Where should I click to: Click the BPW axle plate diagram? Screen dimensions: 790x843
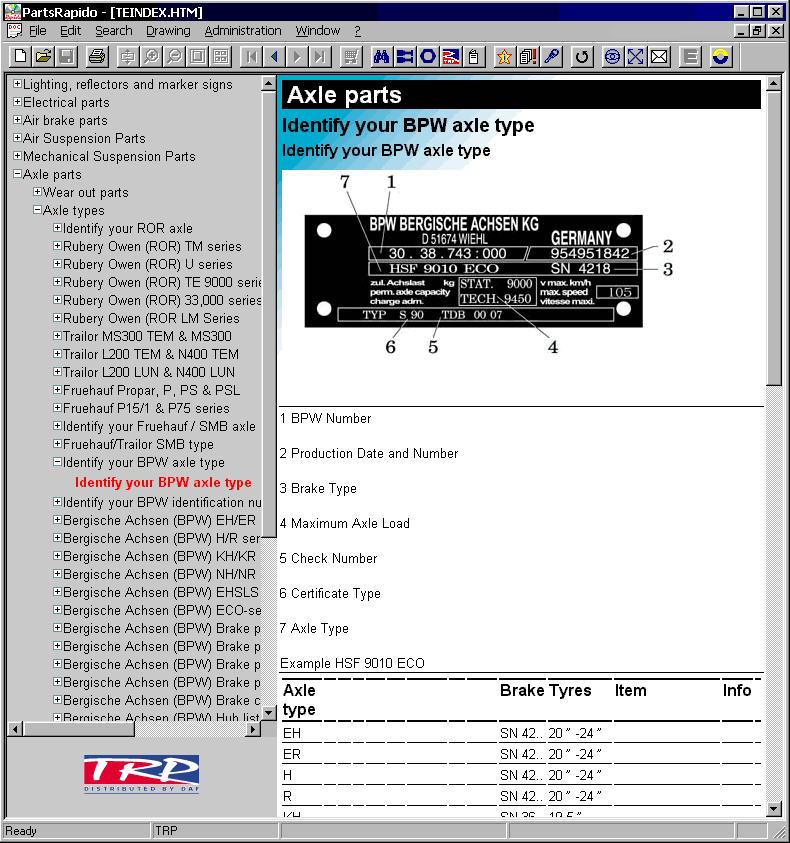pyautogui.click(x=474, y=270)
